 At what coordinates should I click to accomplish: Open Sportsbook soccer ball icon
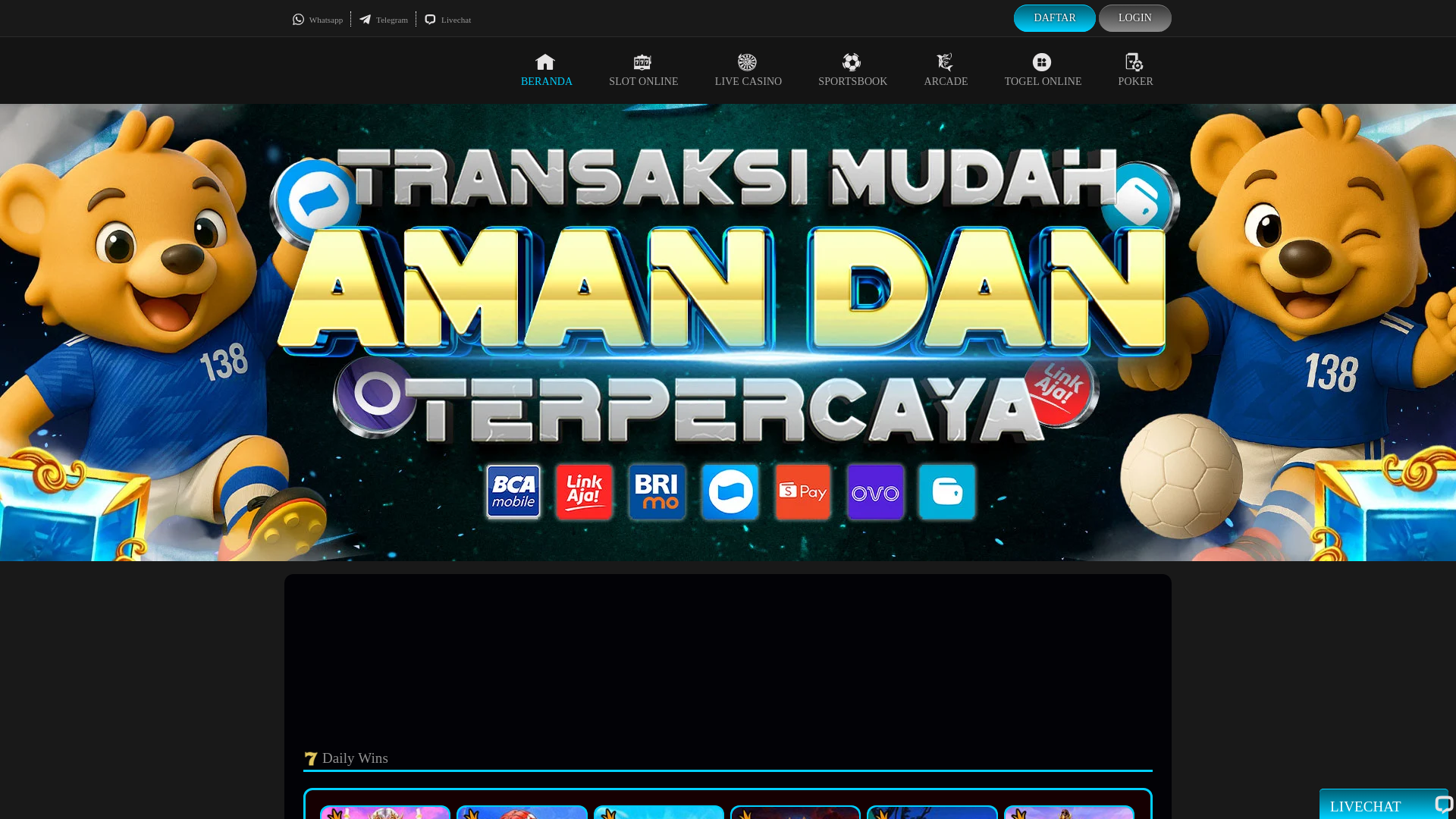(852, 62)
